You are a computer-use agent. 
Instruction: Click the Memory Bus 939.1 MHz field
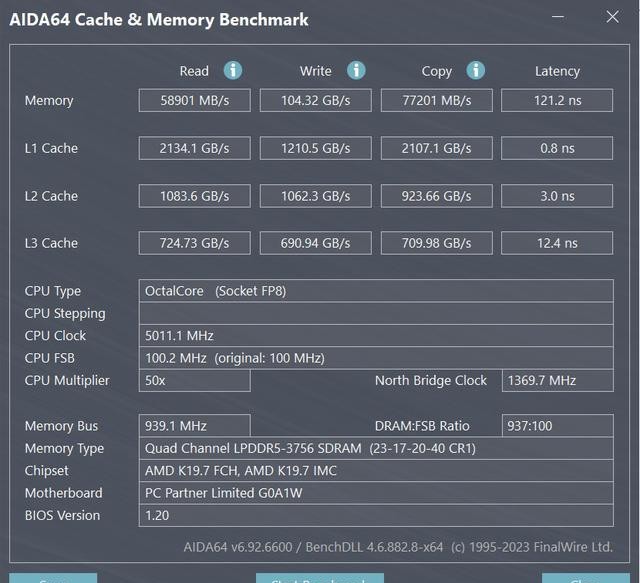[x=194, y=426]
